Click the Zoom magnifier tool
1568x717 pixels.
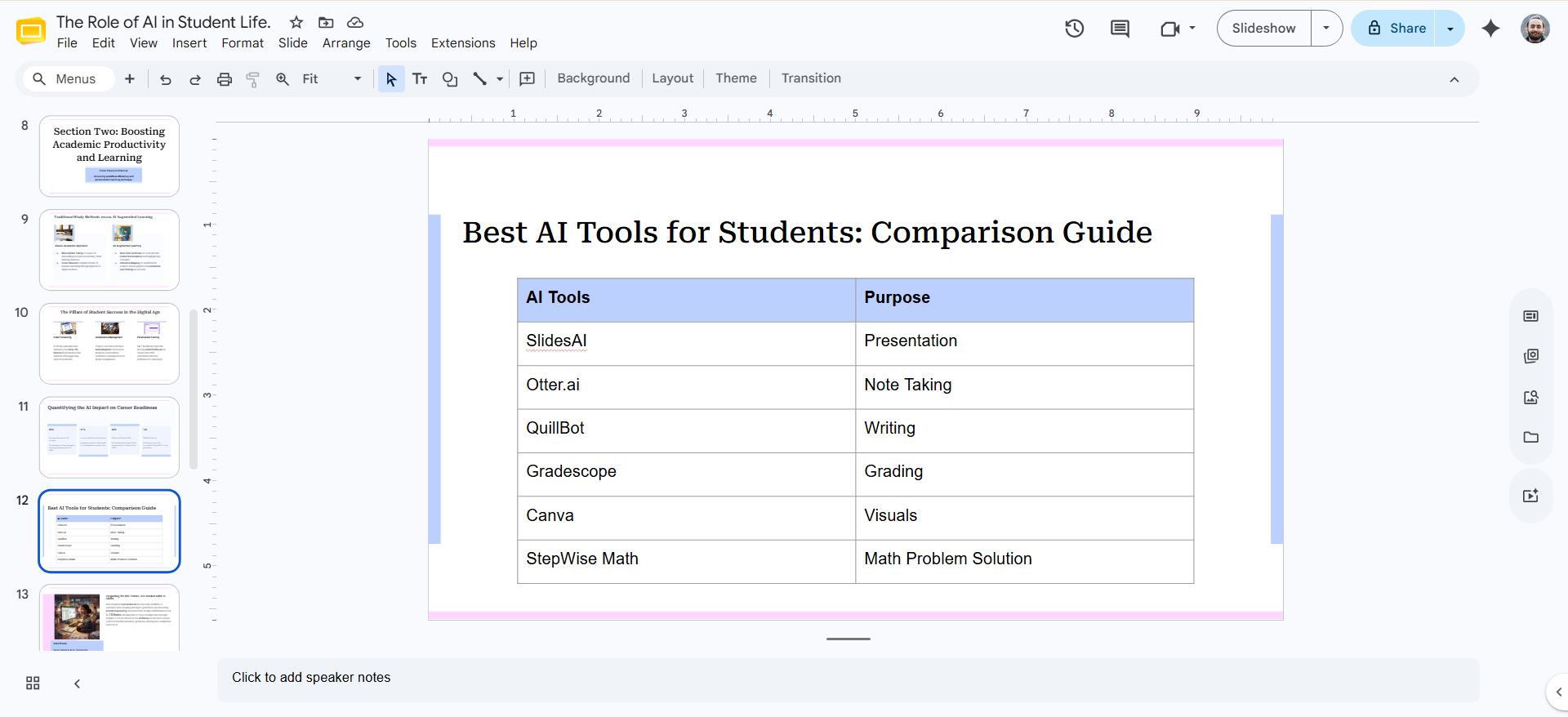[x=283, y=79]
